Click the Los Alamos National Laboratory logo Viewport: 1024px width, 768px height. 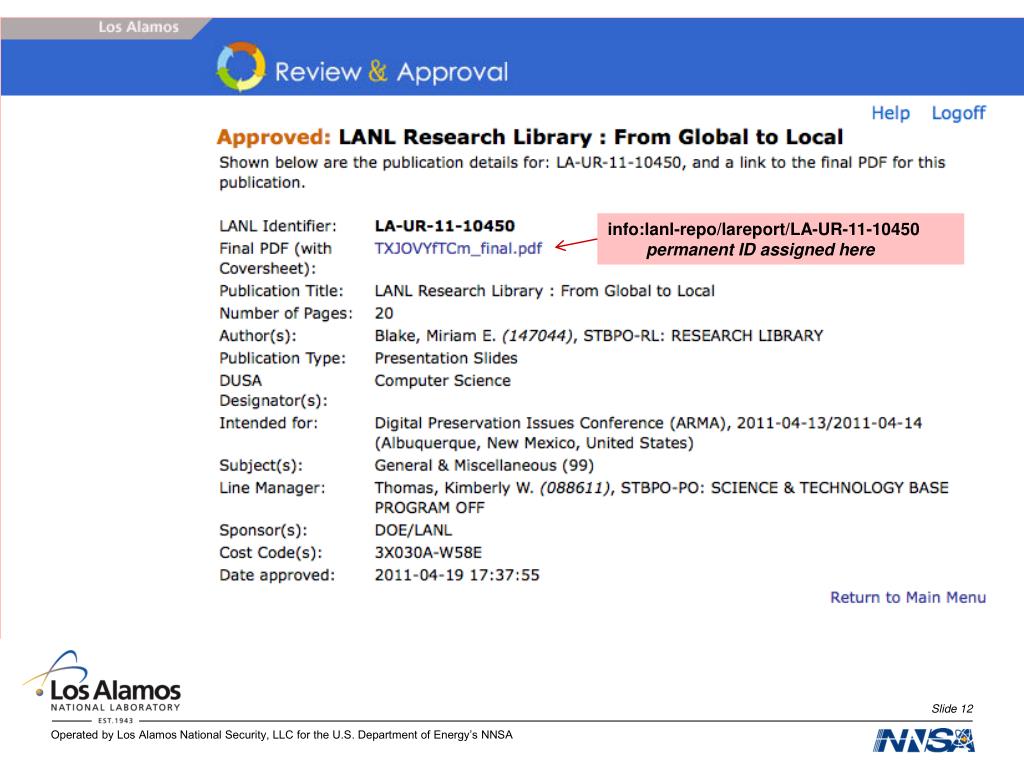click(x=104, y=687)
